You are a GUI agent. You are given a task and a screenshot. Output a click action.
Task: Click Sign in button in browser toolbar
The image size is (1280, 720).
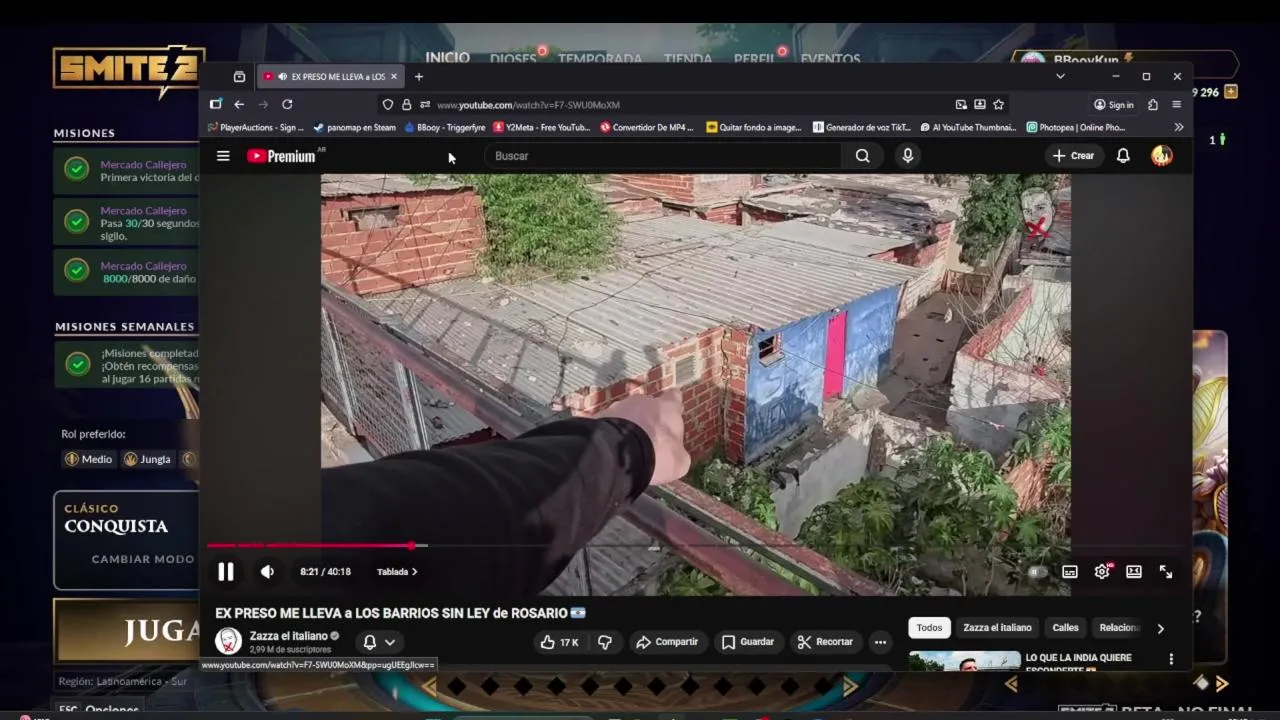click(1114, 104)
